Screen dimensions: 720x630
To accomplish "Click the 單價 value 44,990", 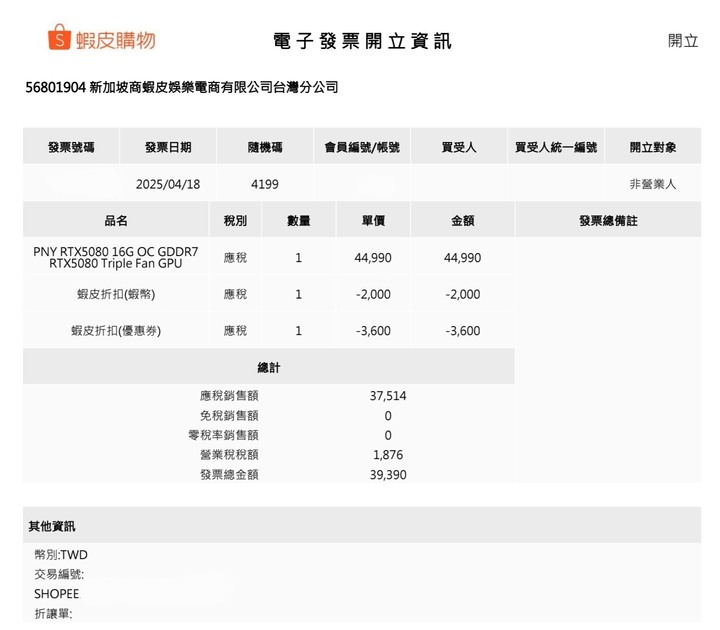I will coord(373,258).
